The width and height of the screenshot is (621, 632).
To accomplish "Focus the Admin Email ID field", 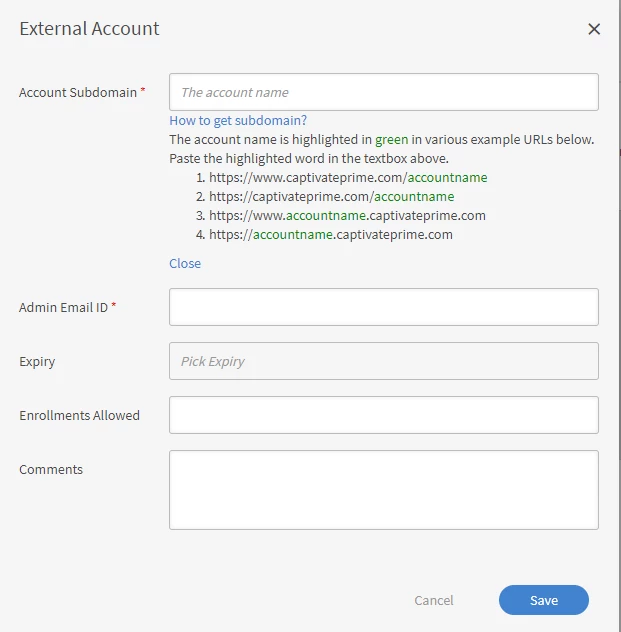I will 384,307.
